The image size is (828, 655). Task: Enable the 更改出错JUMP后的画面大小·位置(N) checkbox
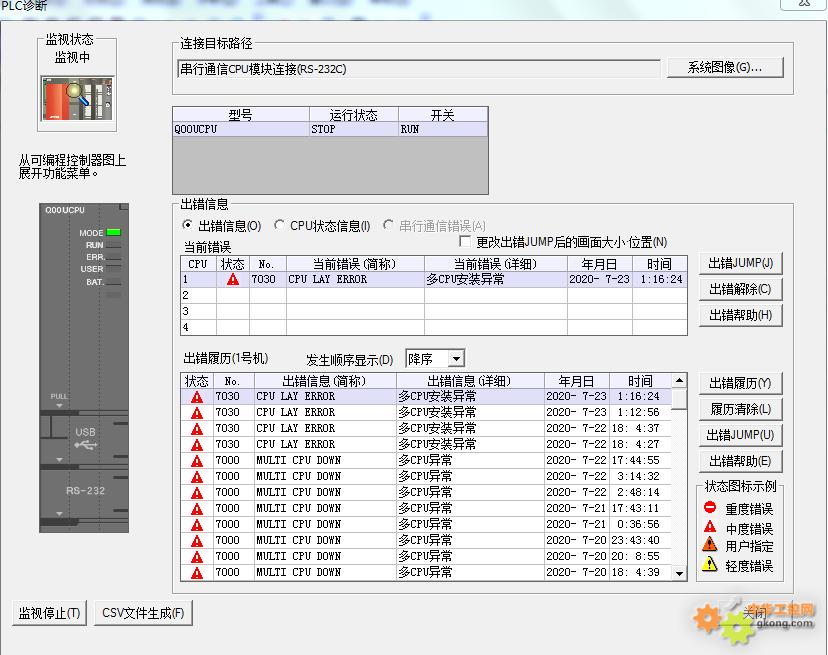click(465, 241)
